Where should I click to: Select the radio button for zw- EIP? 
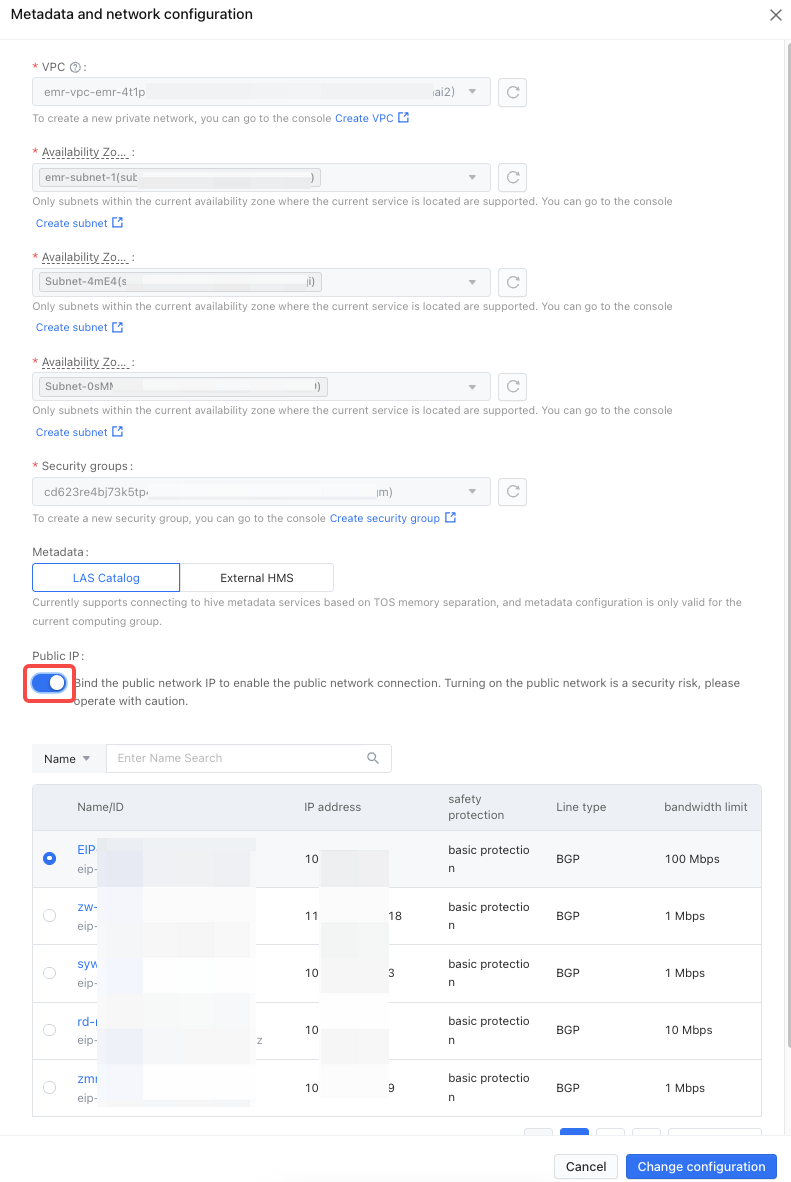tap(50, 915)
